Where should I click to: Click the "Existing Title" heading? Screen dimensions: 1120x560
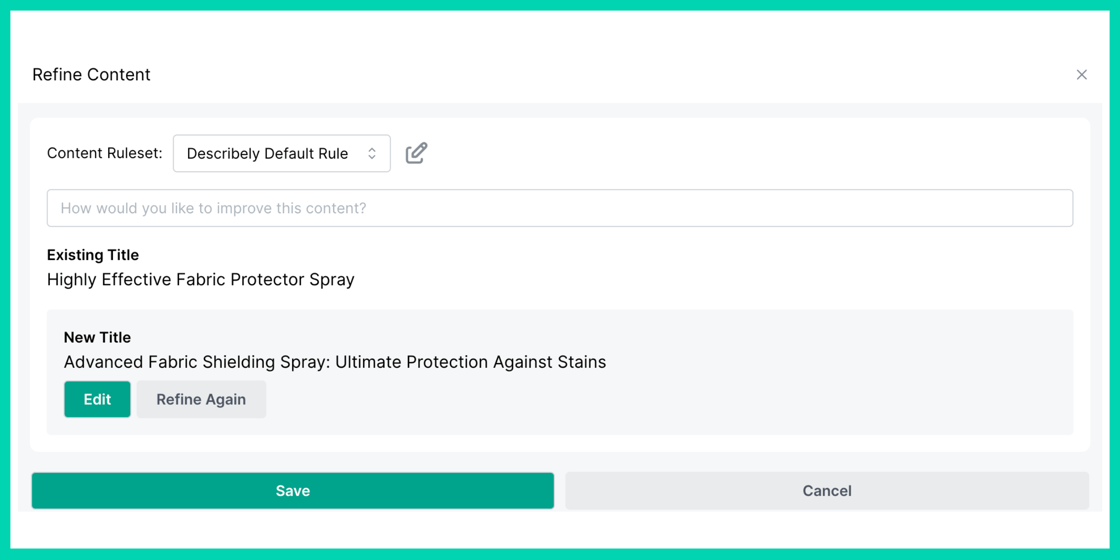93,255
